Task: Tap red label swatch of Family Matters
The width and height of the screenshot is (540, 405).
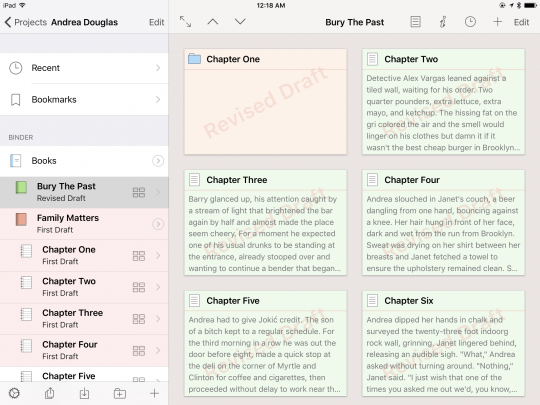Action: pos(21,219)
